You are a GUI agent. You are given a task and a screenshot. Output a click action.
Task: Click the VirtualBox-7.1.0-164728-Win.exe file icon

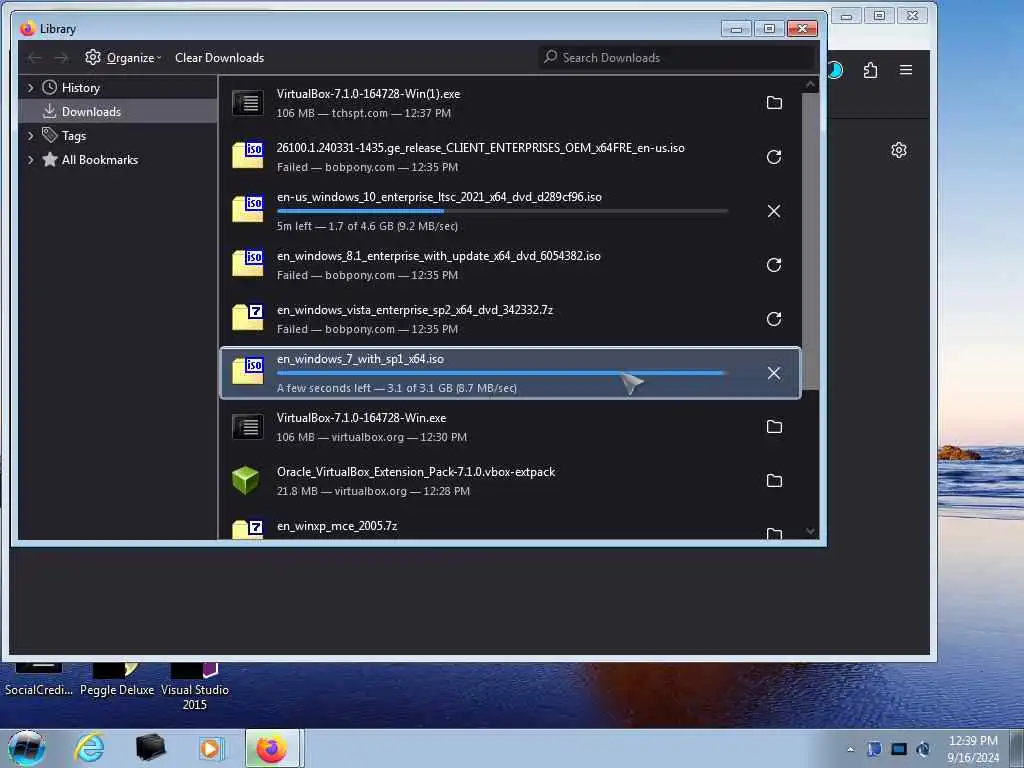pos(248,426)
